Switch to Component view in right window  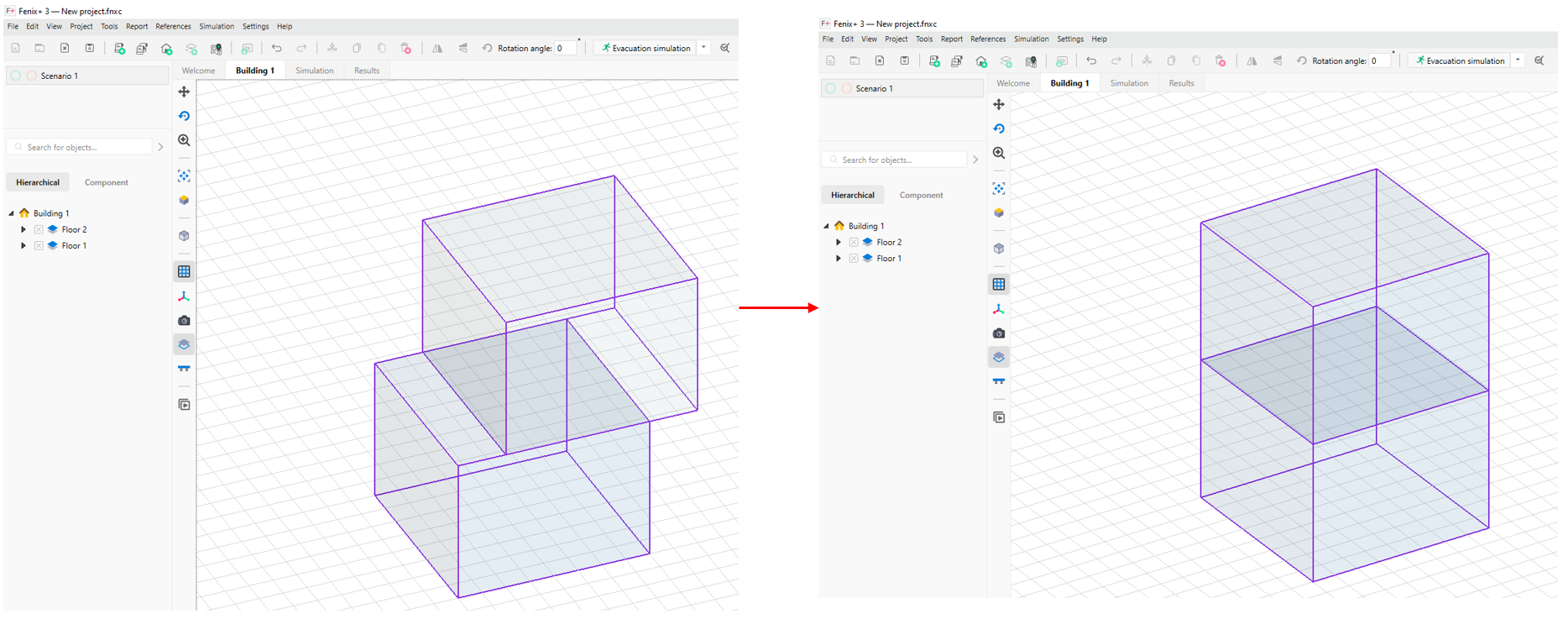pos(921,195)
